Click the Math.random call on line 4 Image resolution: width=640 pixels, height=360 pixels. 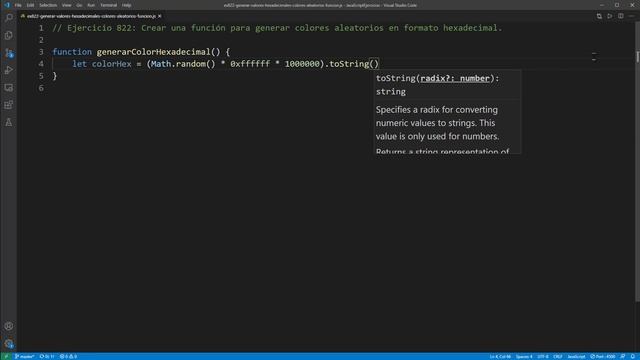coord(183,64)
